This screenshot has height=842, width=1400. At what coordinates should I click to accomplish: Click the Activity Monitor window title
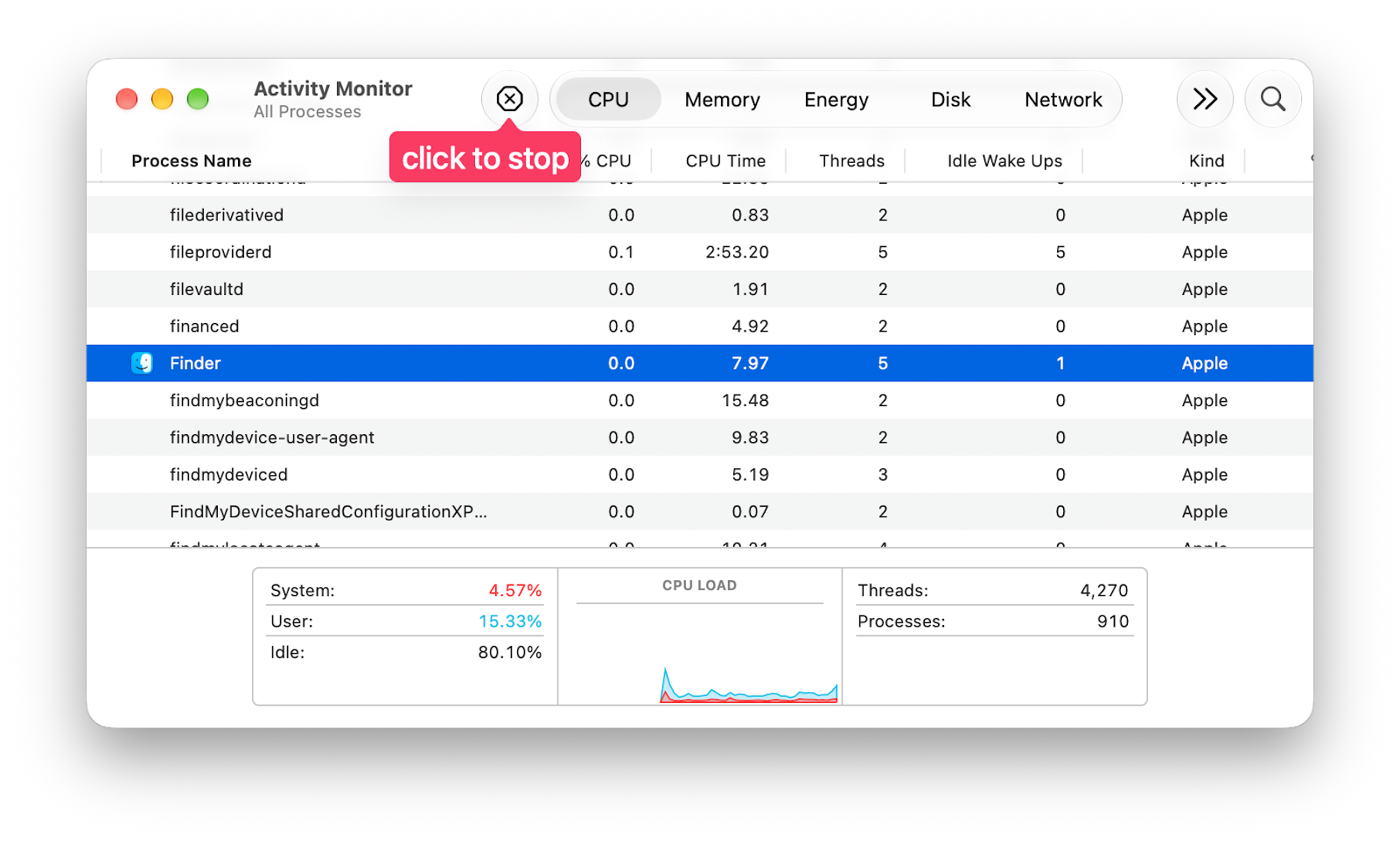click(332, 88)
